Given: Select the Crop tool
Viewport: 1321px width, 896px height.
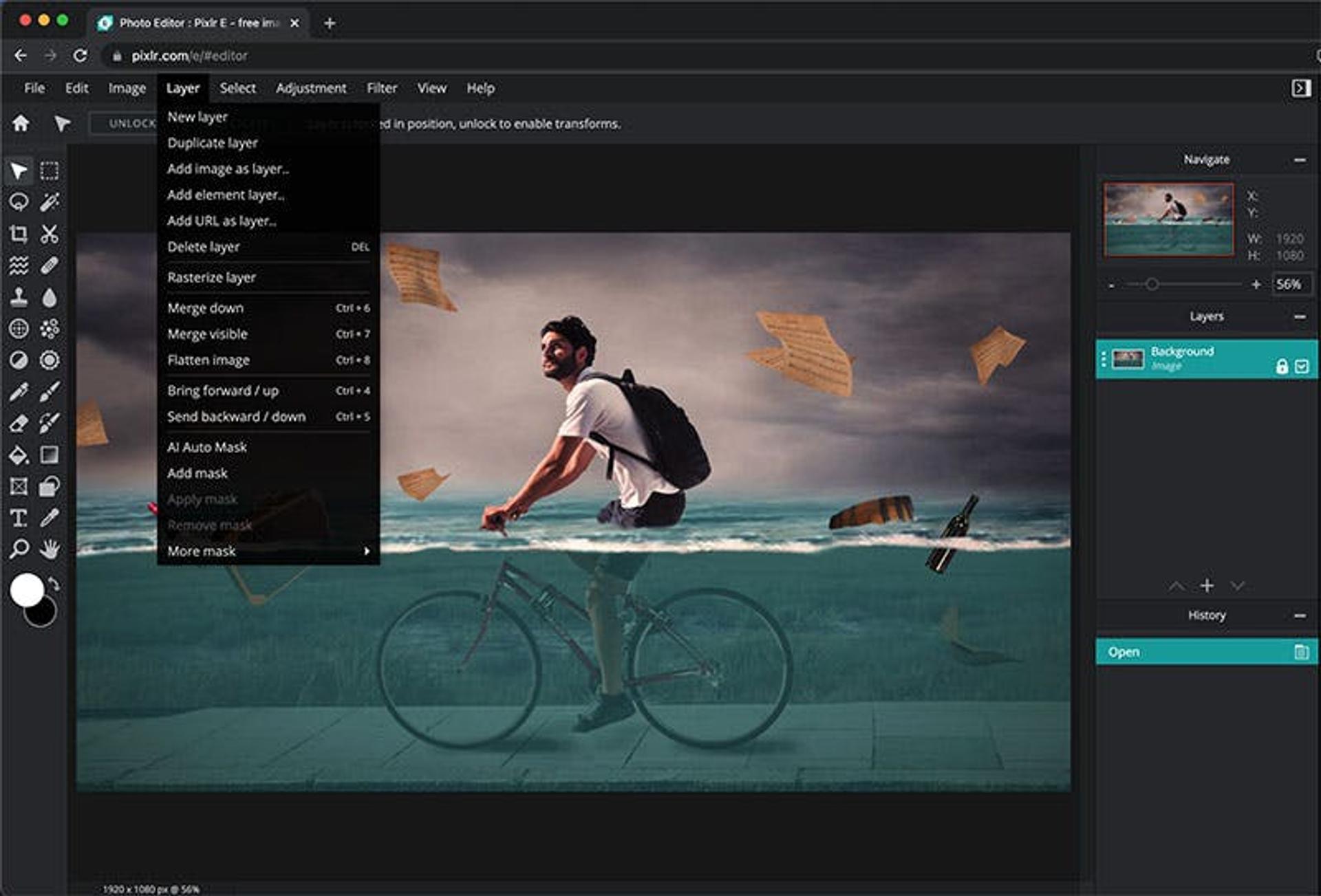Looking at the screenshot, I should [19, 234].
